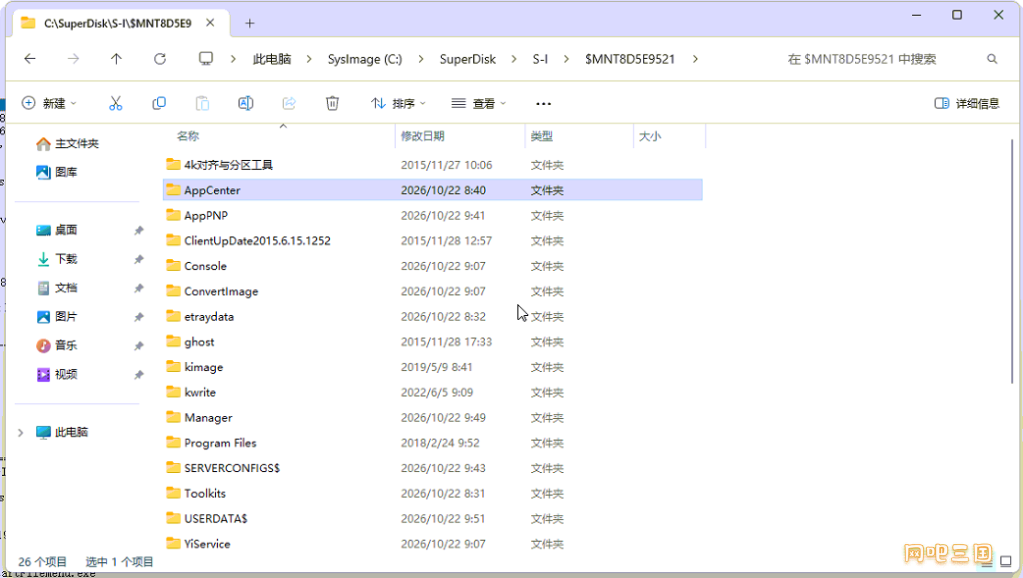Open the see more options menu

coord(543,103)
